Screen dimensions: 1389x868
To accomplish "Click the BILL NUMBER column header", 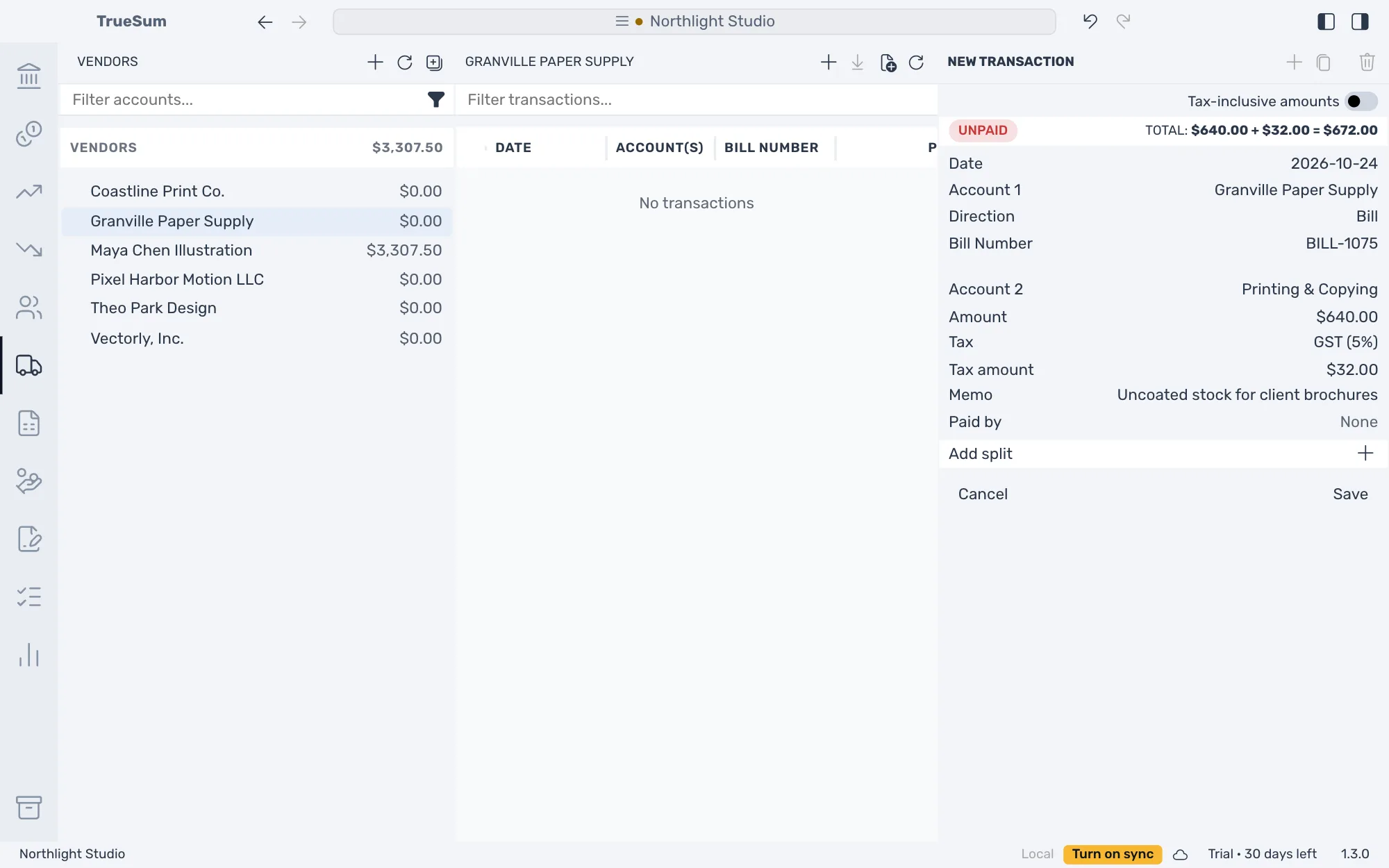I will coord(772,148).
